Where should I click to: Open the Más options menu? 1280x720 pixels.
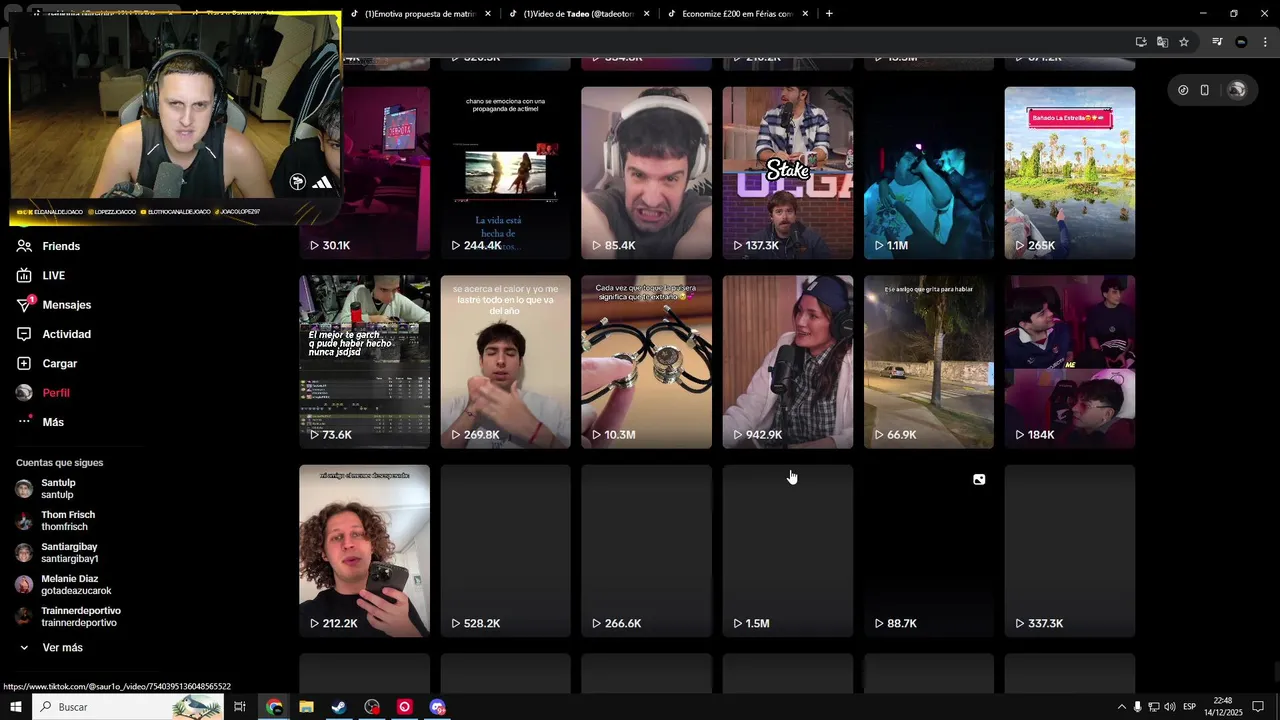(x=40, y=422)
